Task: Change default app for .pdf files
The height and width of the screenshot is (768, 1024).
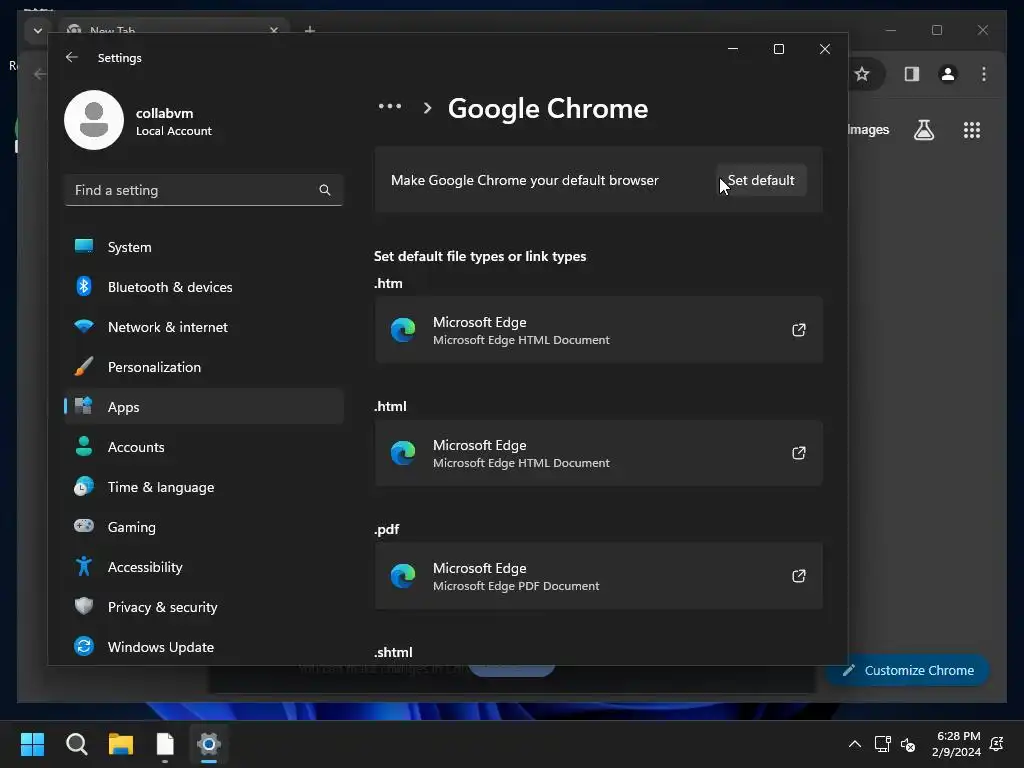Action: [598, 576]
